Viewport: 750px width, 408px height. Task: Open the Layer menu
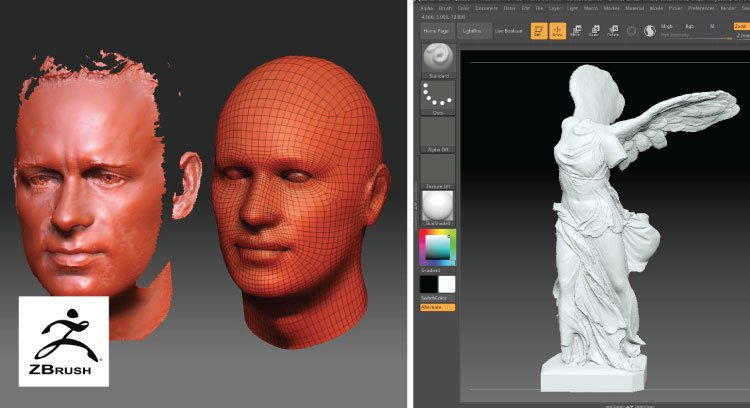pyautogui.click(x=555, y=8)
